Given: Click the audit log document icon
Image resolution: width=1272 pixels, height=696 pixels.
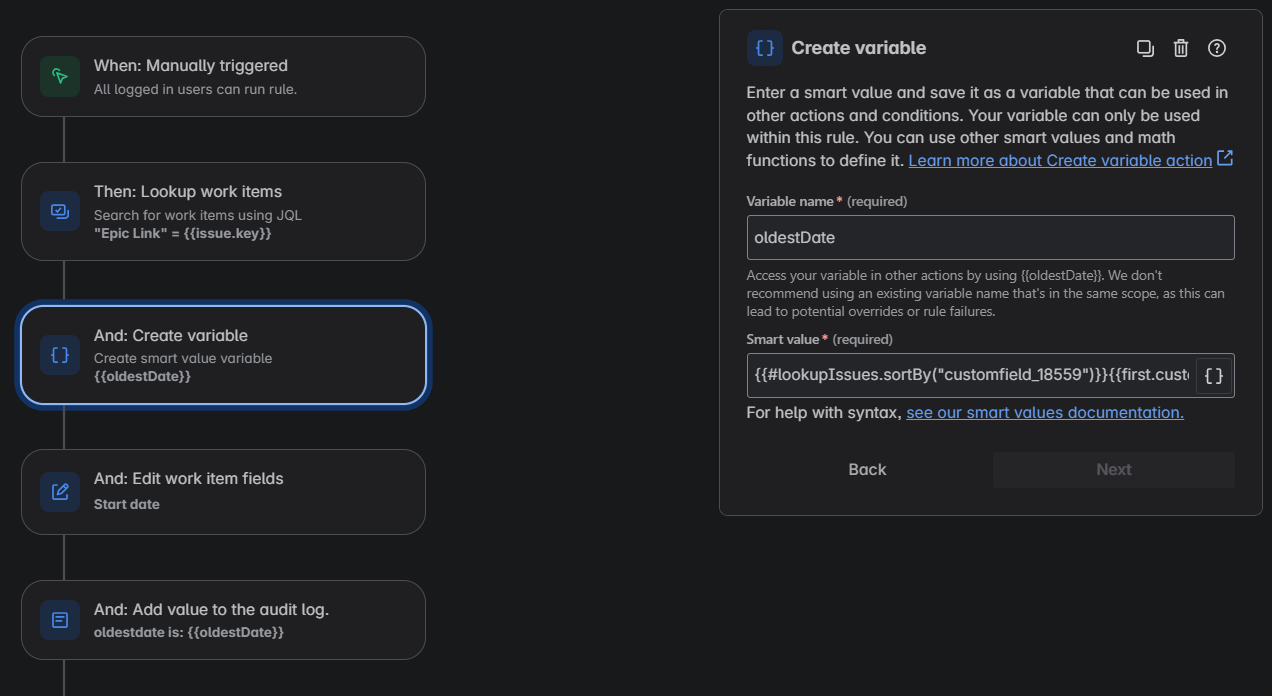Looking at the screenshot, I should pos(60,620).
